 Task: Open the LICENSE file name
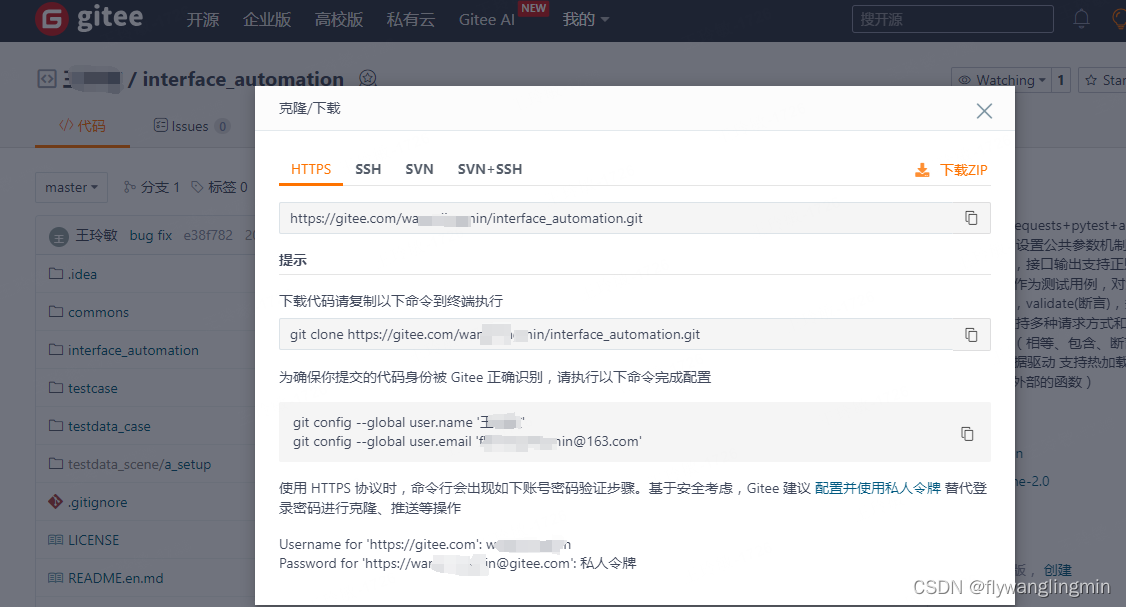pos(93,540)
